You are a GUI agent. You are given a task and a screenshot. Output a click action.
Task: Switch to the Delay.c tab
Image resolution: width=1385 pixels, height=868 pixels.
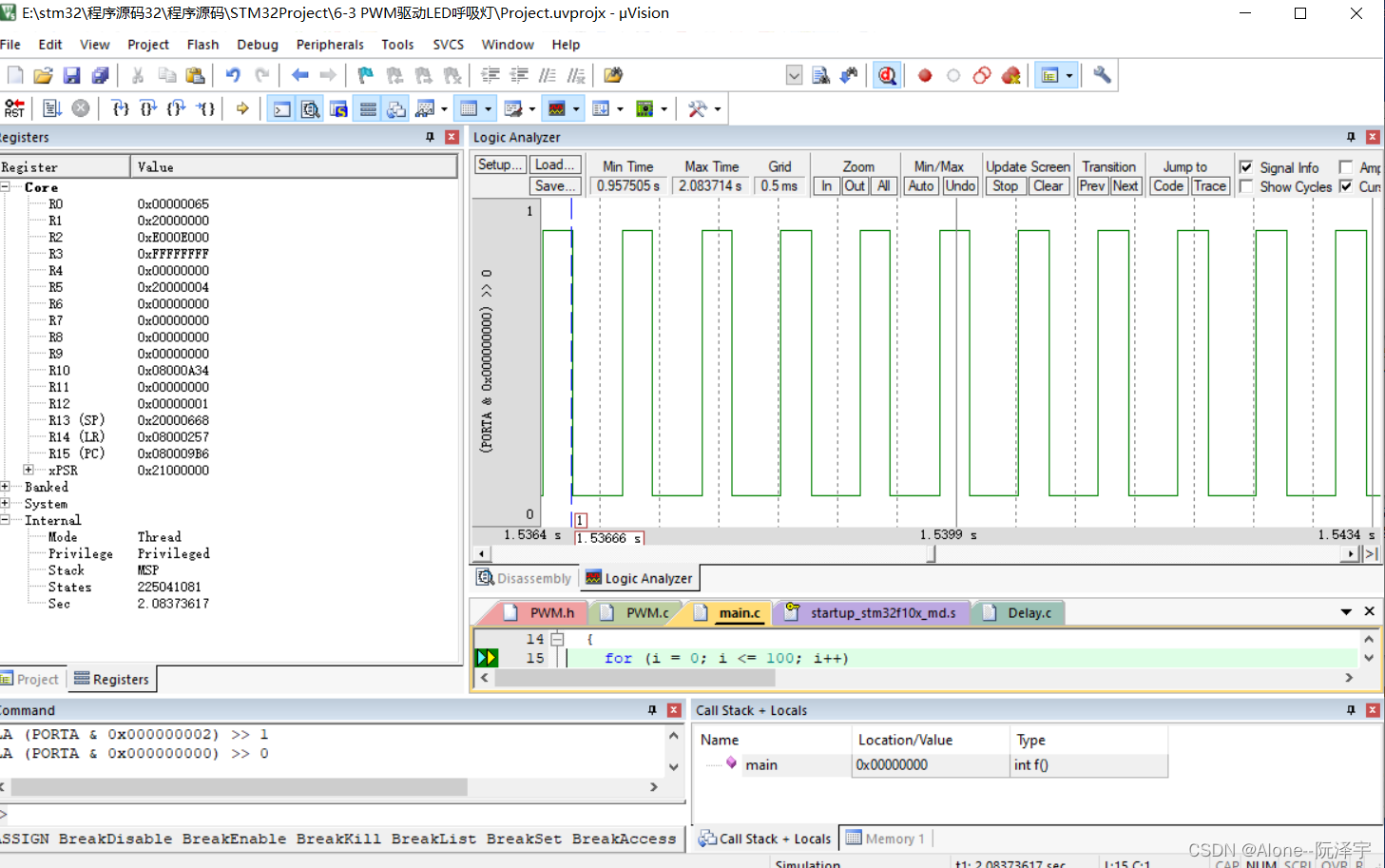coord(1029,612)
